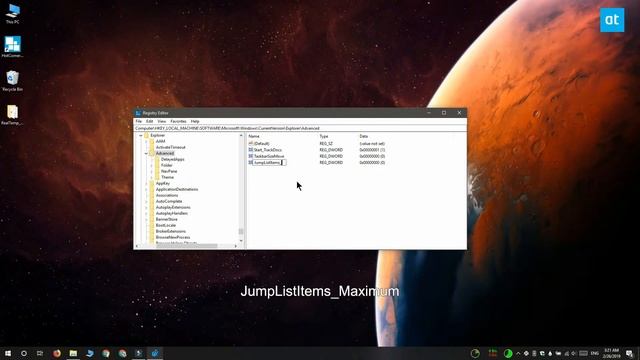Select the TaskbarSizeMove value
The height and width of the screenshot is (360, 640).
pyautogui.click(x=269, y=156)
